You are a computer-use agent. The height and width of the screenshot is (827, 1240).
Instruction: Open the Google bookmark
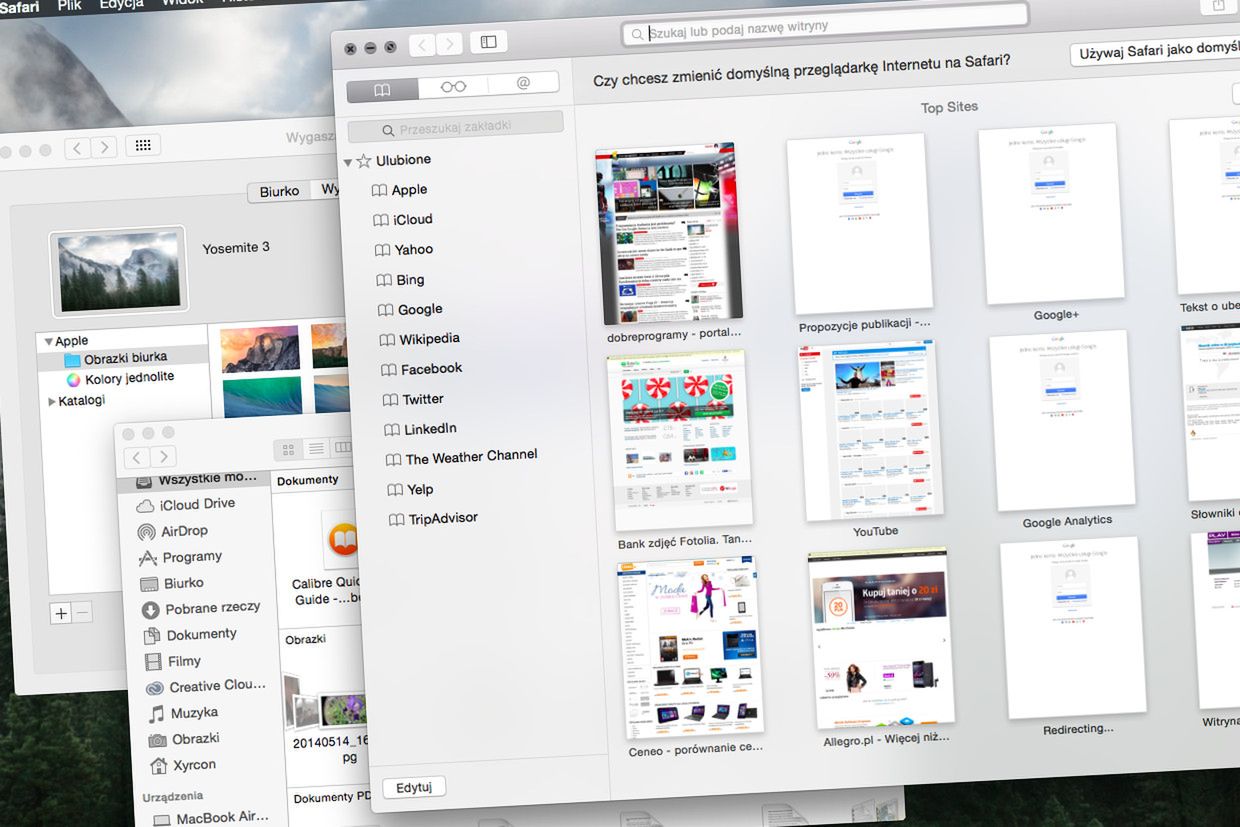(x=409, y=309)
